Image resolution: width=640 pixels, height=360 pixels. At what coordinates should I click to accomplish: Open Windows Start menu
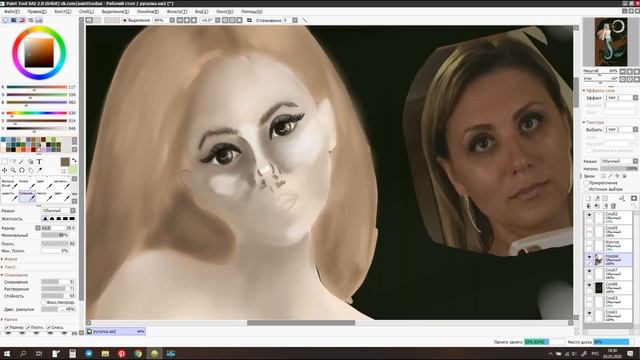coord(7,353)
